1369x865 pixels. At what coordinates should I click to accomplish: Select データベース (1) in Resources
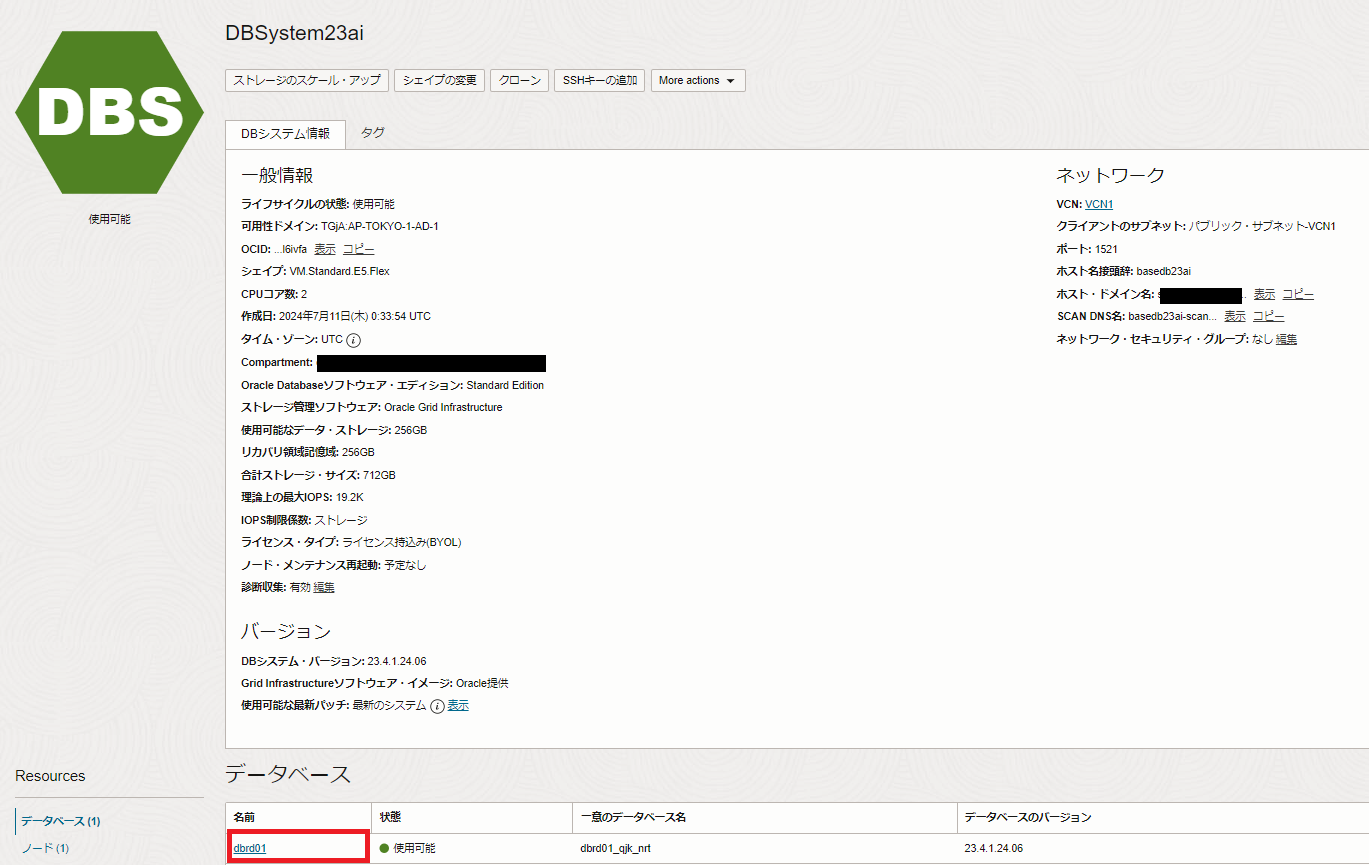(60, 821)
